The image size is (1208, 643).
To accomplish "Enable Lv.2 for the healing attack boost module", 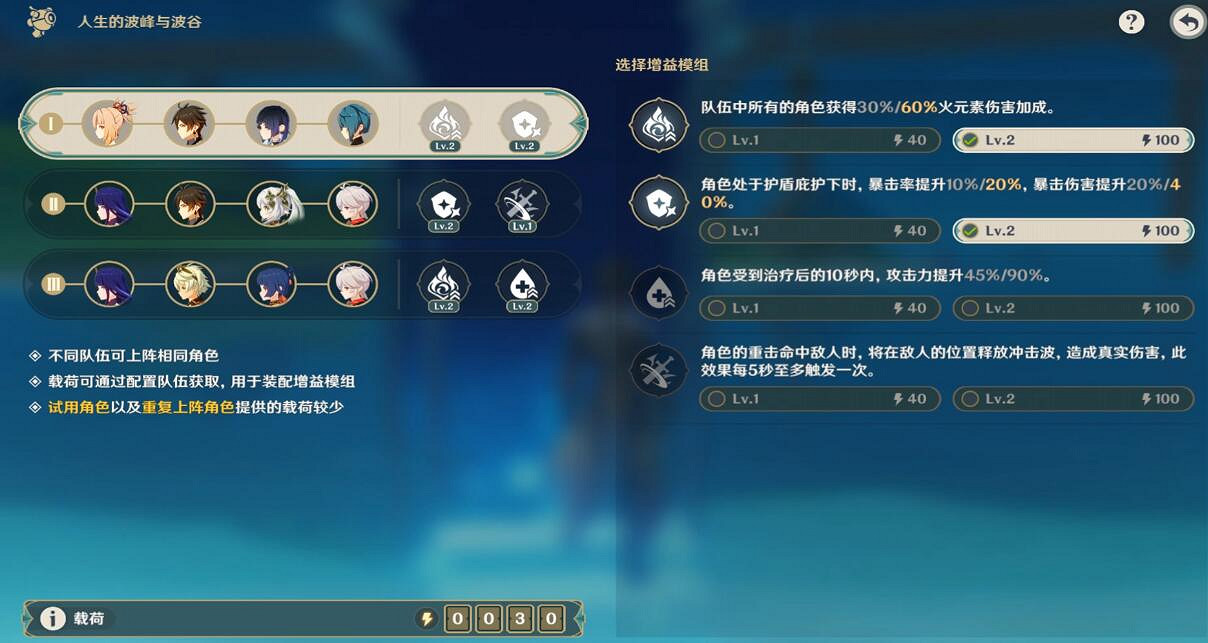I will click(x=1073, y=308).
